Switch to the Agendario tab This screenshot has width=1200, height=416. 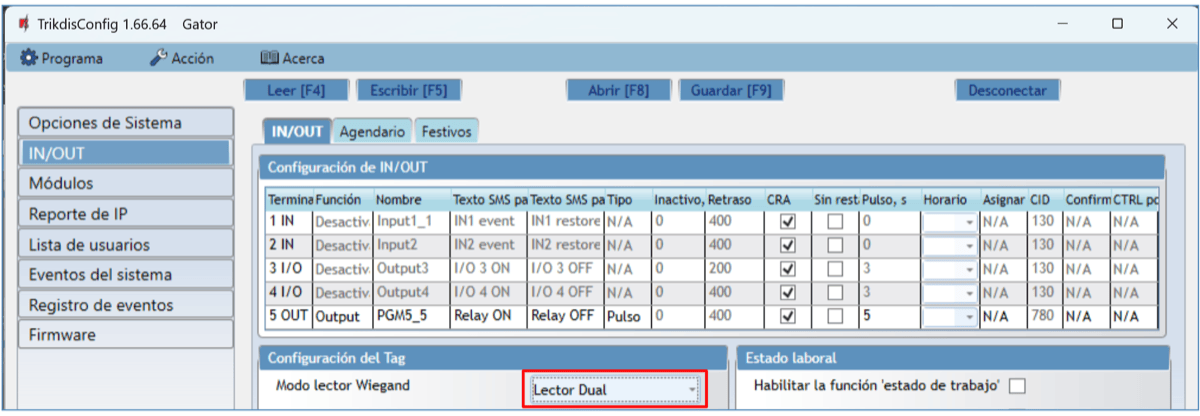[372, 131]
